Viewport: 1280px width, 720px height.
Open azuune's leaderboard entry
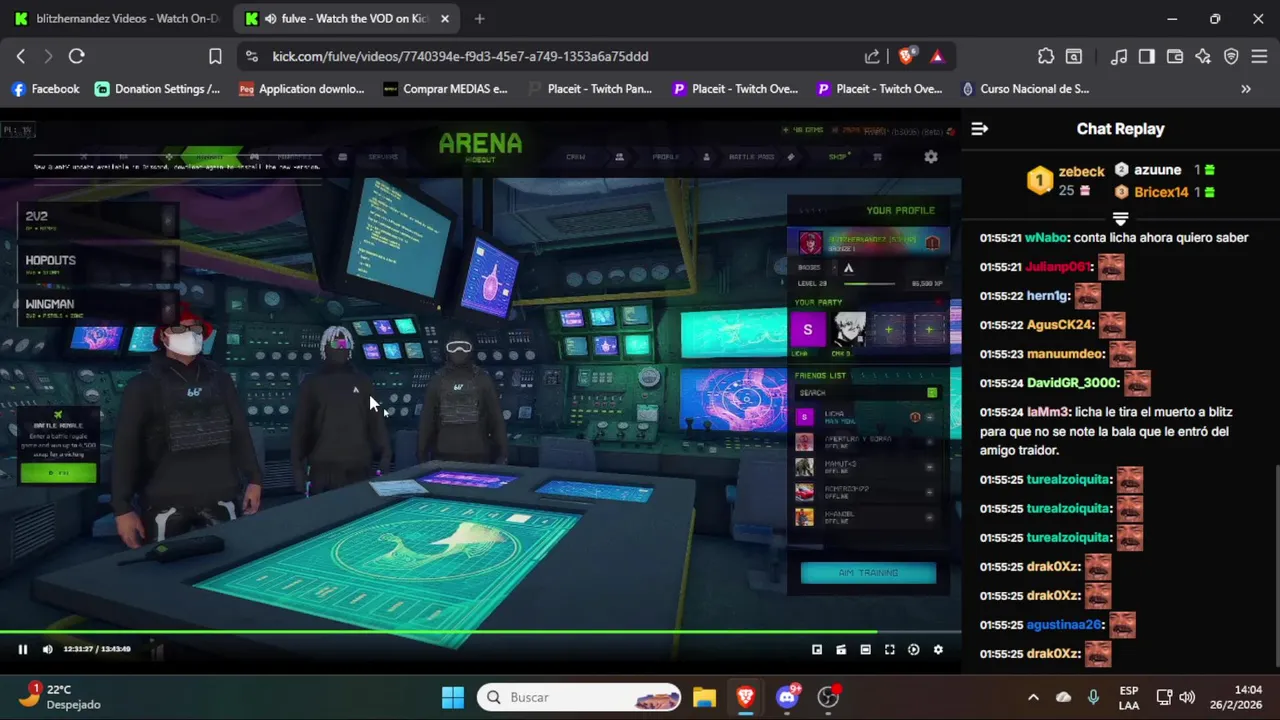point(1164,170)
